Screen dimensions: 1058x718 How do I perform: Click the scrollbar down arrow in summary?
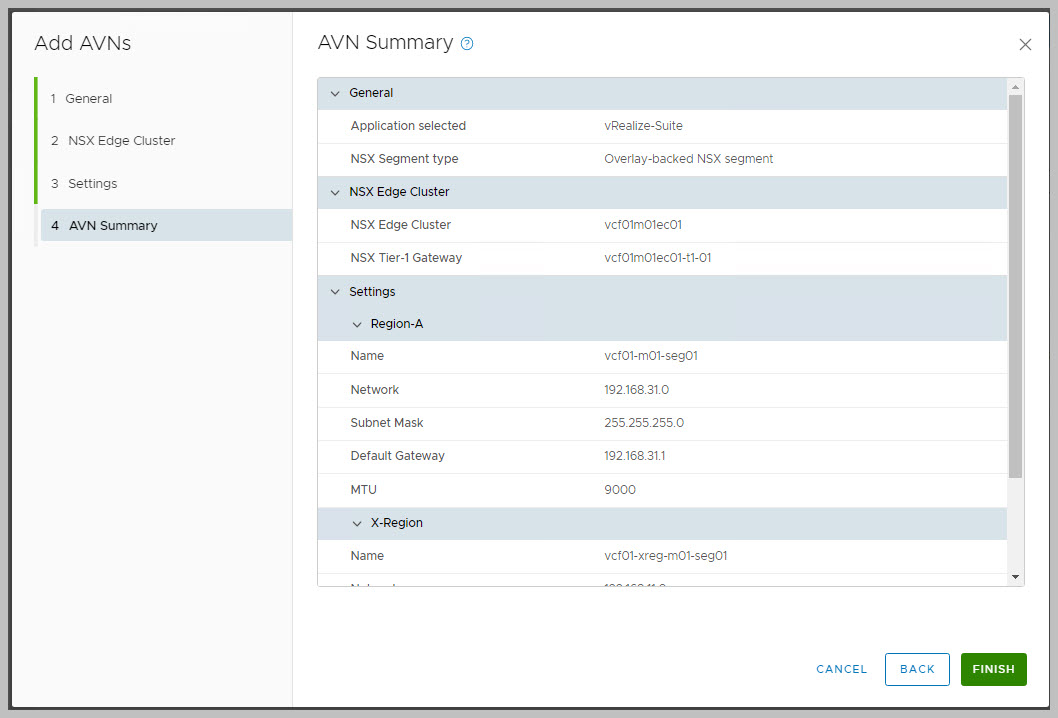tap(1016, 577)
